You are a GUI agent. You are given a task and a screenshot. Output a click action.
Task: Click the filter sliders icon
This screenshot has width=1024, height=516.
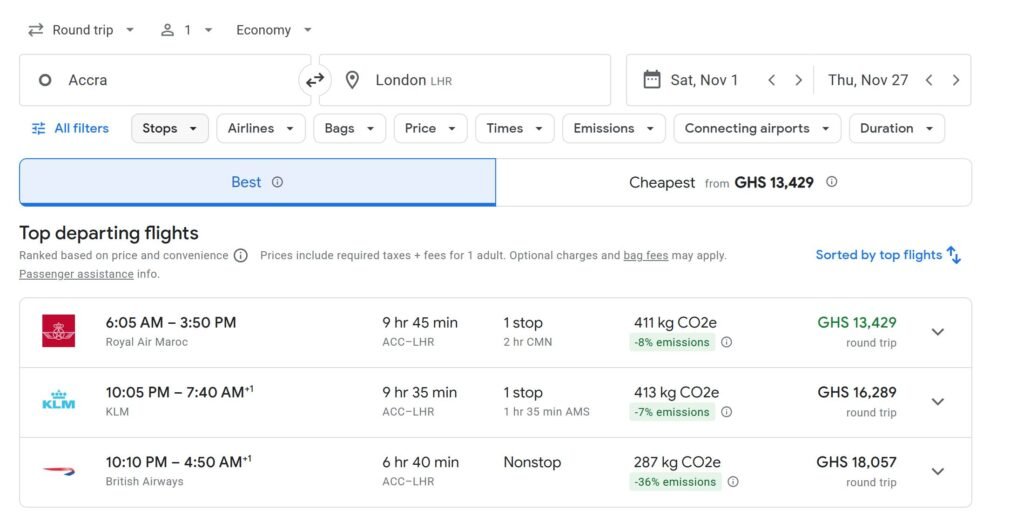39,129
